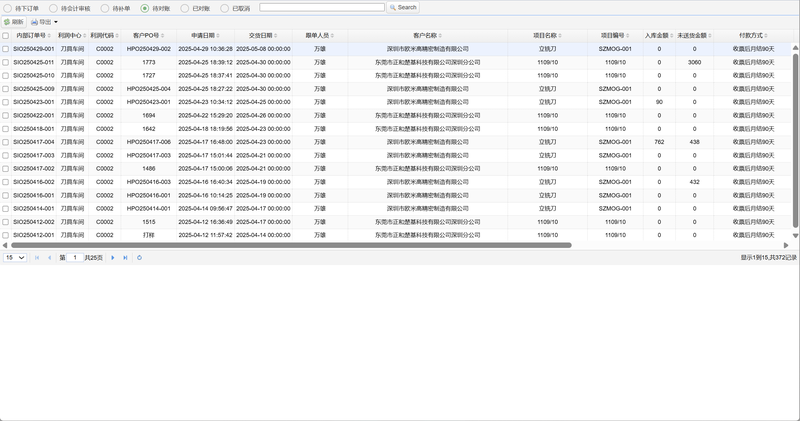
Task: Go to next page icon
Action: pos(113,258)
